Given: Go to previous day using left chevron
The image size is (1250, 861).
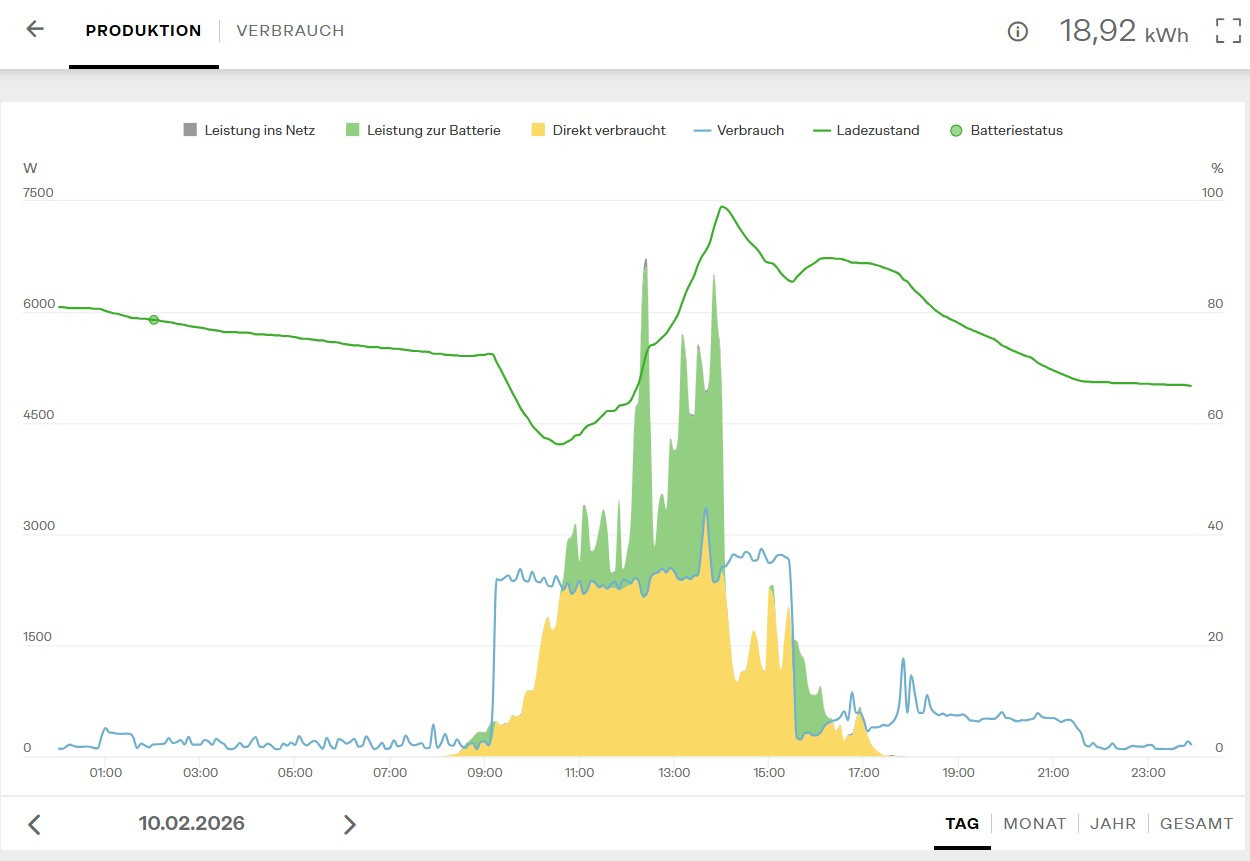Looking at the screenshot, I should pos(34,825).
